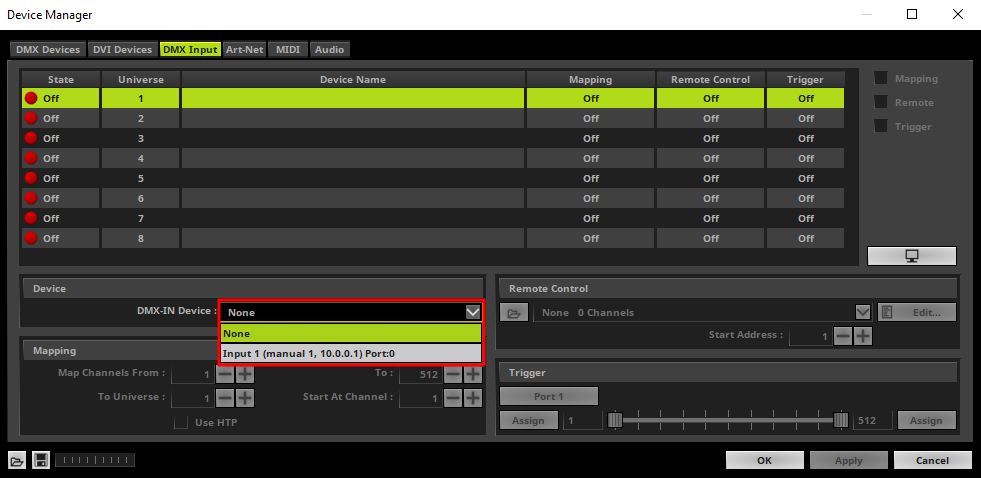
Task: Click Trigger Off cell for universe 8
Action: tap(806, 238)
